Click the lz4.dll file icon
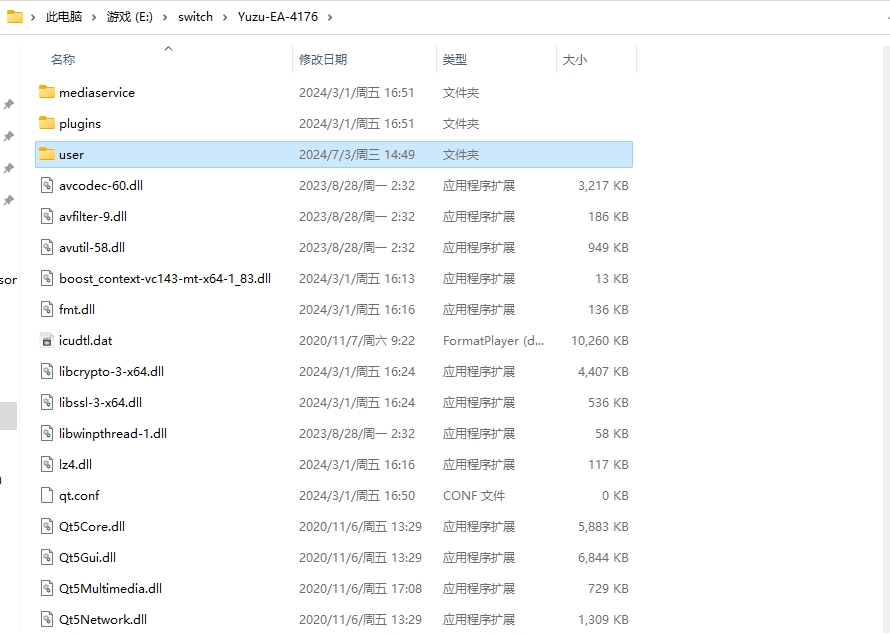 47,464
